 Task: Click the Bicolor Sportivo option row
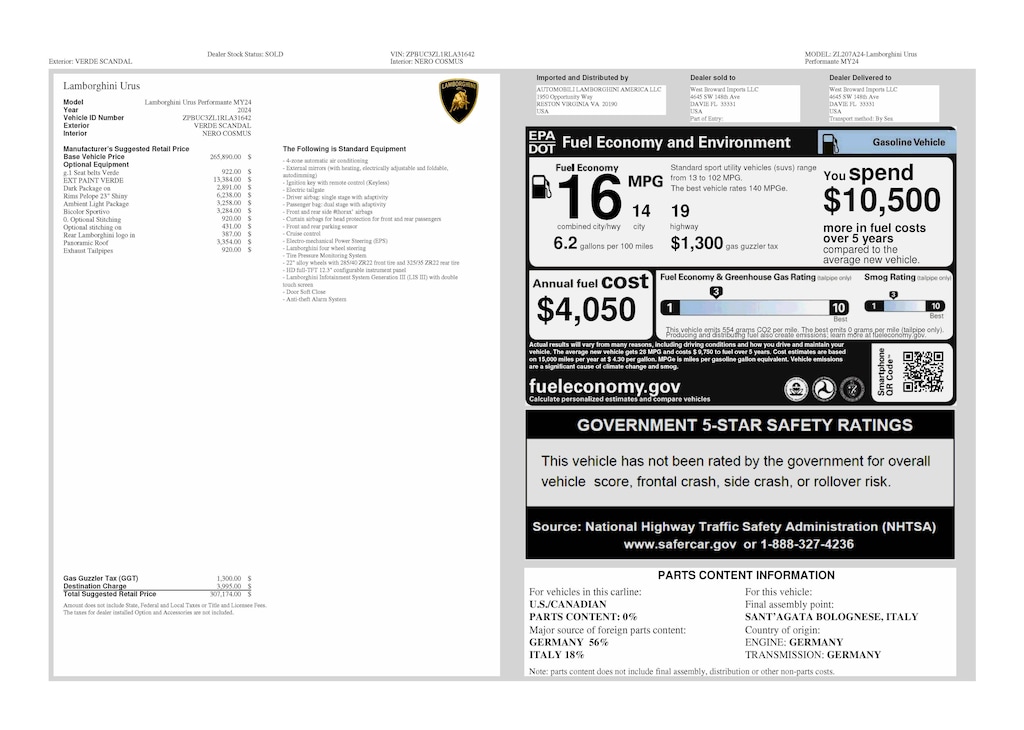point(157,212)
